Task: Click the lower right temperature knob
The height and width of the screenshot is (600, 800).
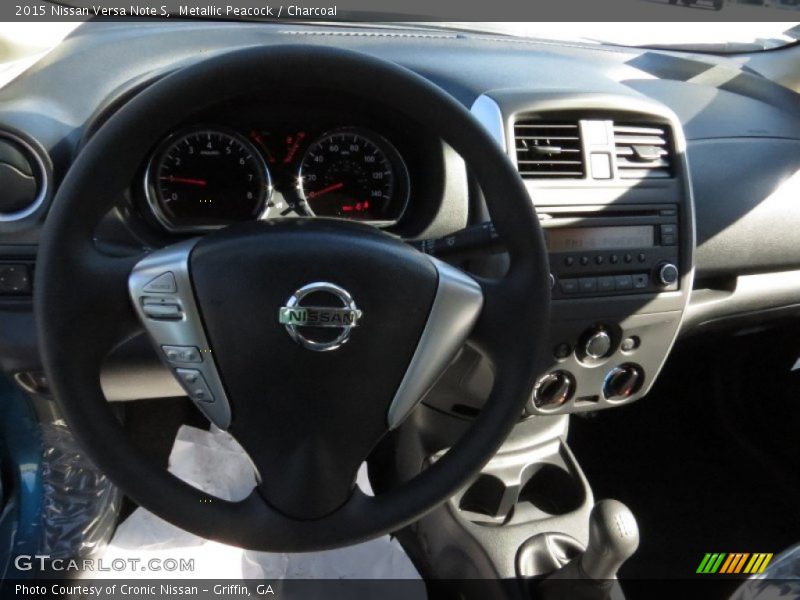Action: tap(622, 382)
